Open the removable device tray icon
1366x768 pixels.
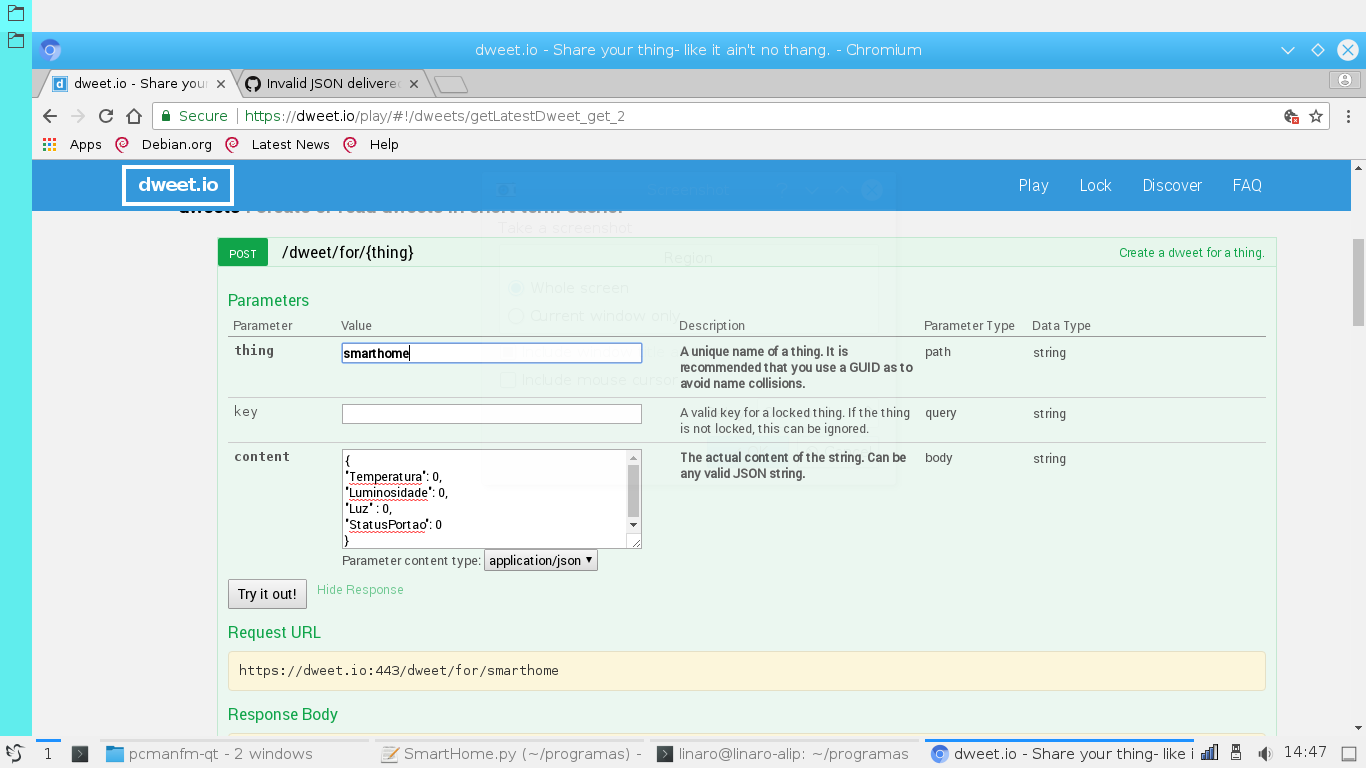coord(1236,753)
